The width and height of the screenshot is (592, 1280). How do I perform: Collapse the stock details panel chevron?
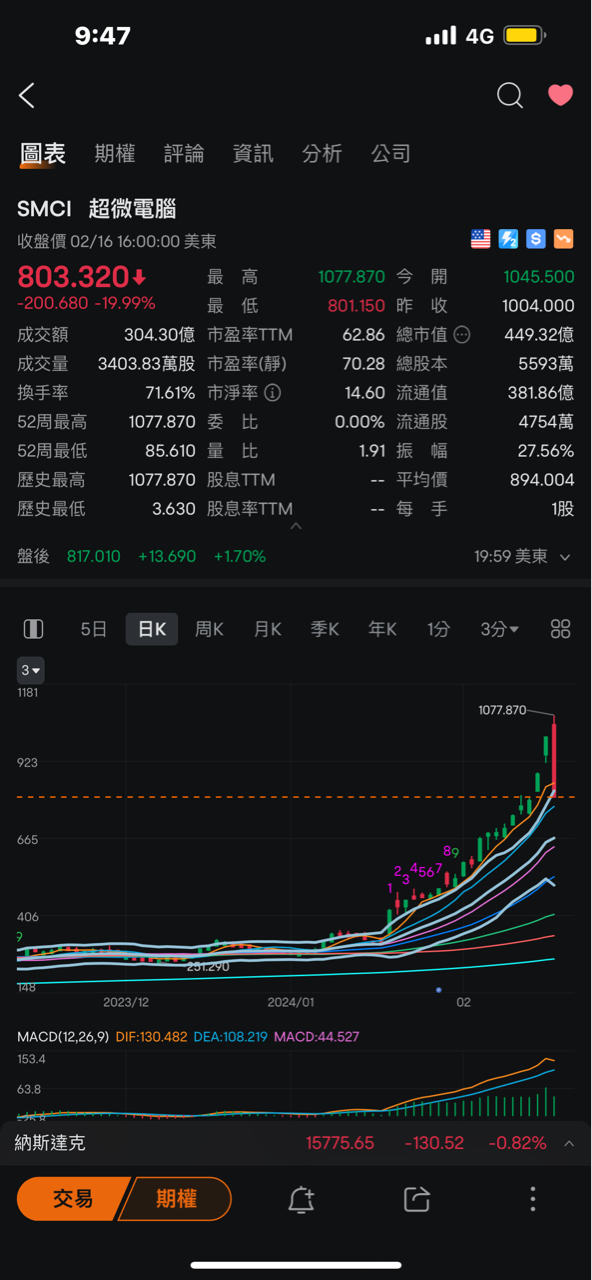tap(296, 525)
